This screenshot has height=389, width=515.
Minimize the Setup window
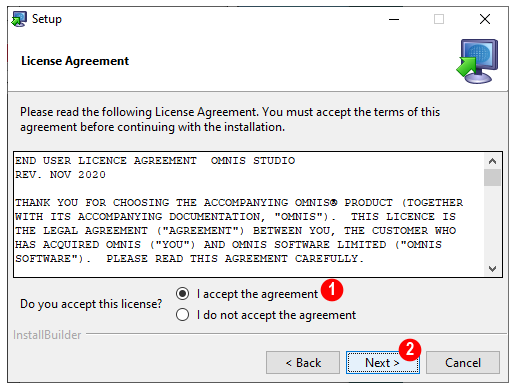click(394, 19)
